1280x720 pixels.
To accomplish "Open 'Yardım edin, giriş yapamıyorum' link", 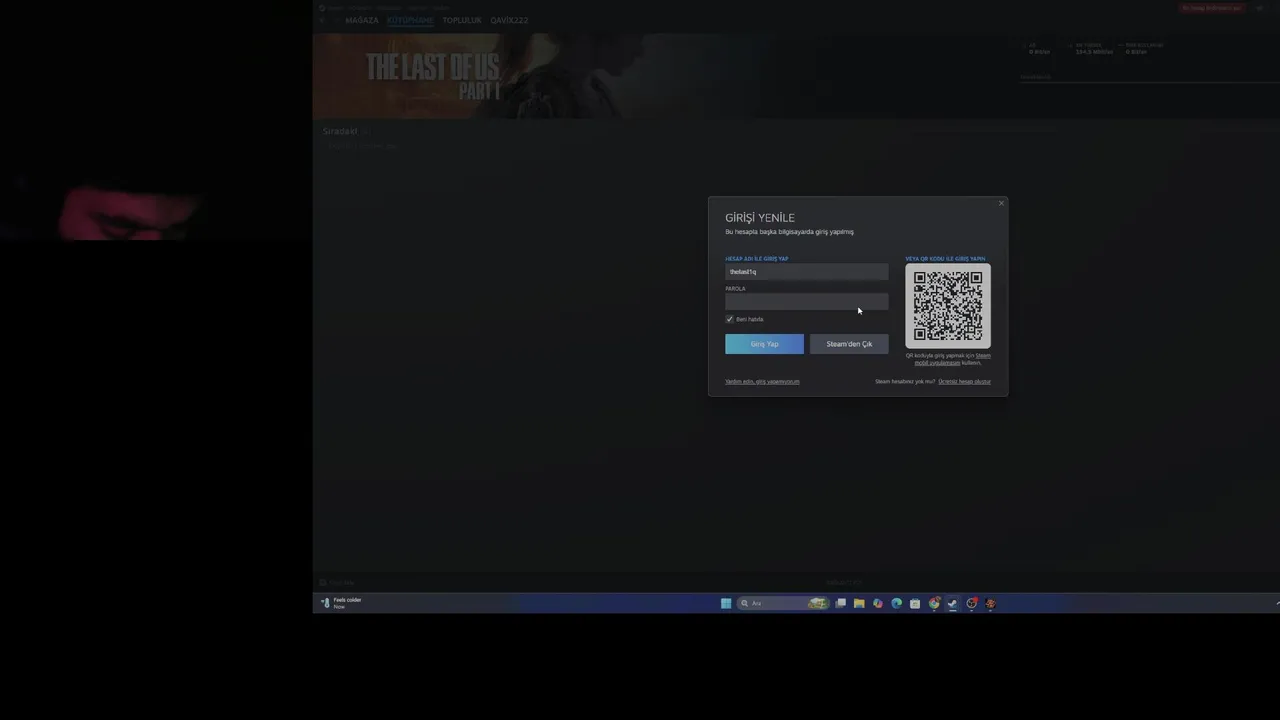I will coord(762,381).
